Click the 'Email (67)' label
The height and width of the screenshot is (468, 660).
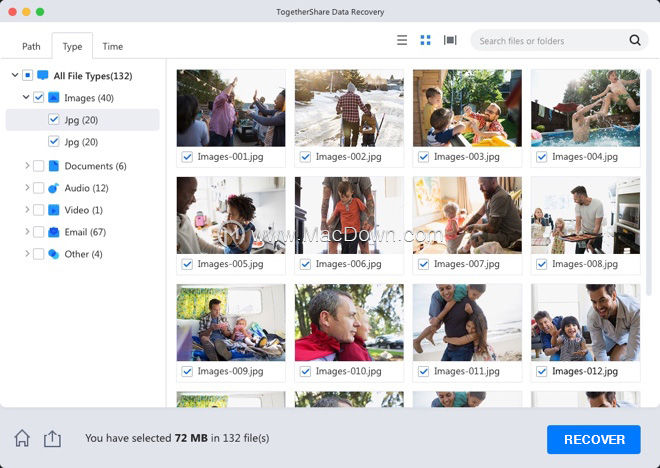pyautogui.click(x=85, y=232)
